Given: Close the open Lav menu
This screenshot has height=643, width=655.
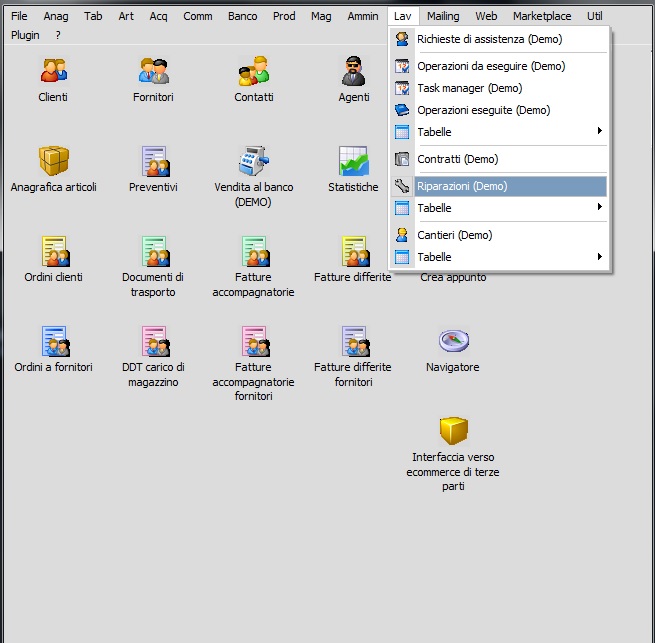Looking at the screenshot, I should [402, 16].
